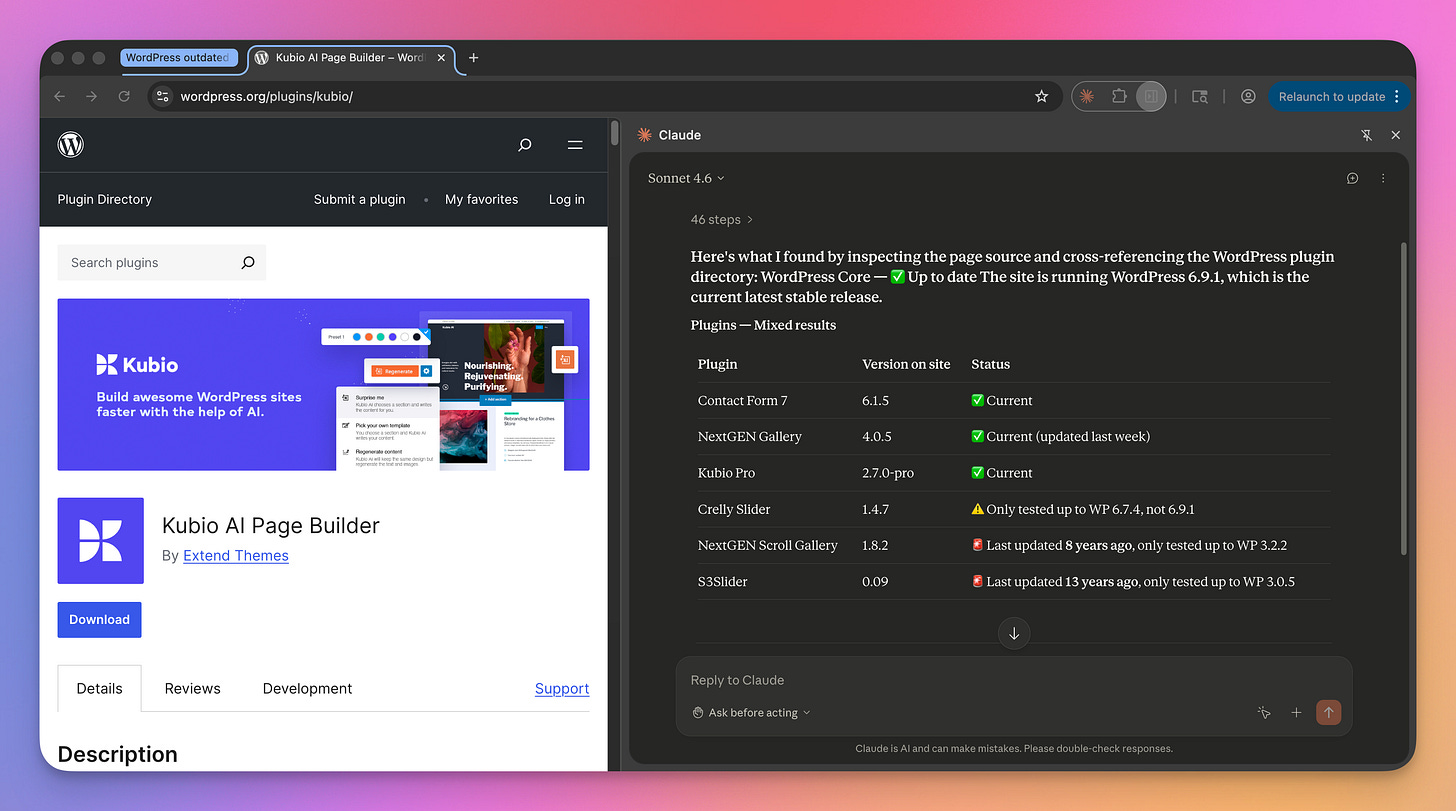Screen dimensions: 1456x811
Task: Open the Extend Themes author link
Action: (236, 556)
